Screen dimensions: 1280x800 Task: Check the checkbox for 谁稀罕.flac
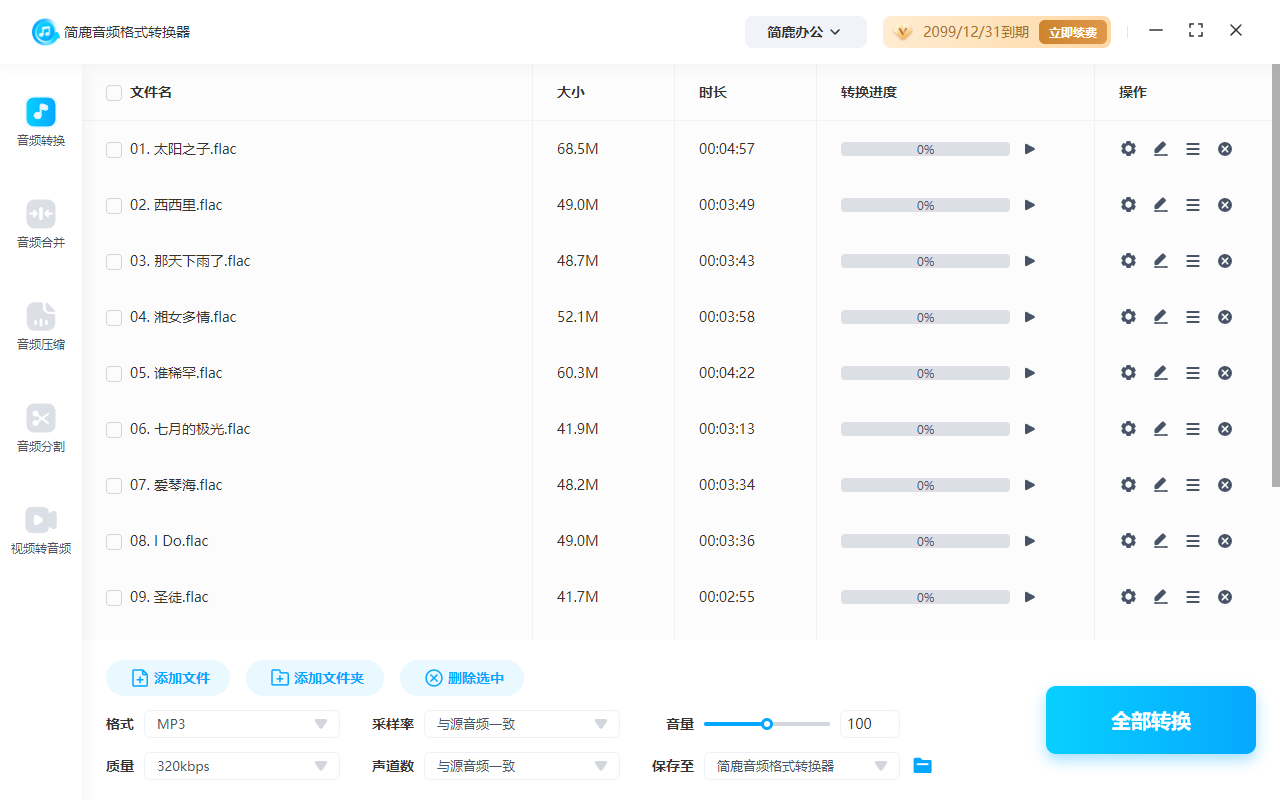(113, 372)
